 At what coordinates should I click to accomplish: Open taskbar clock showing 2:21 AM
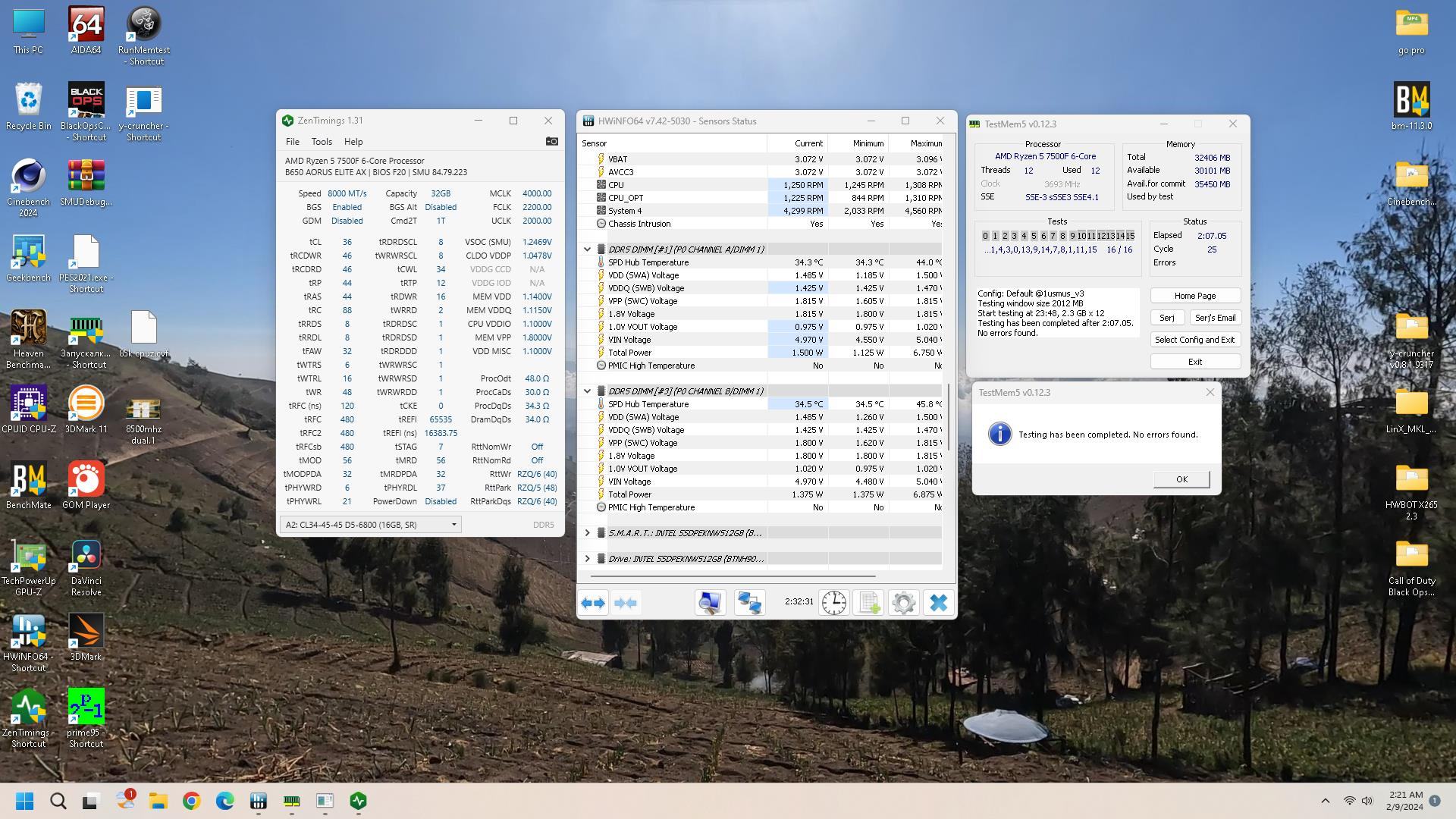pyautogui.click(x=1405, y=801)
